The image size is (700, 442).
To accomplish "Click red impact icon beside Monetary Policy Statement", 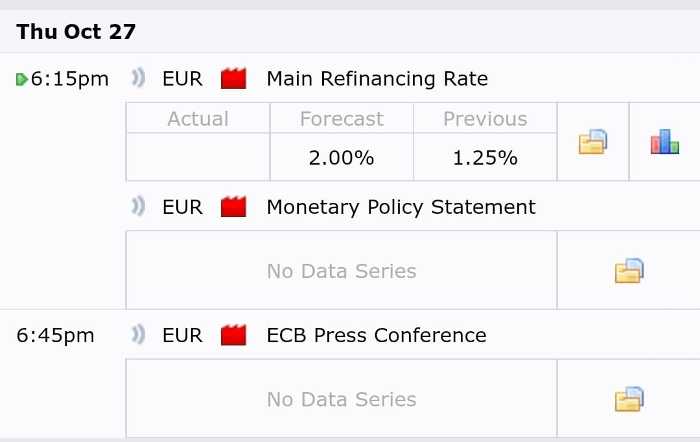I will [233, 207].
